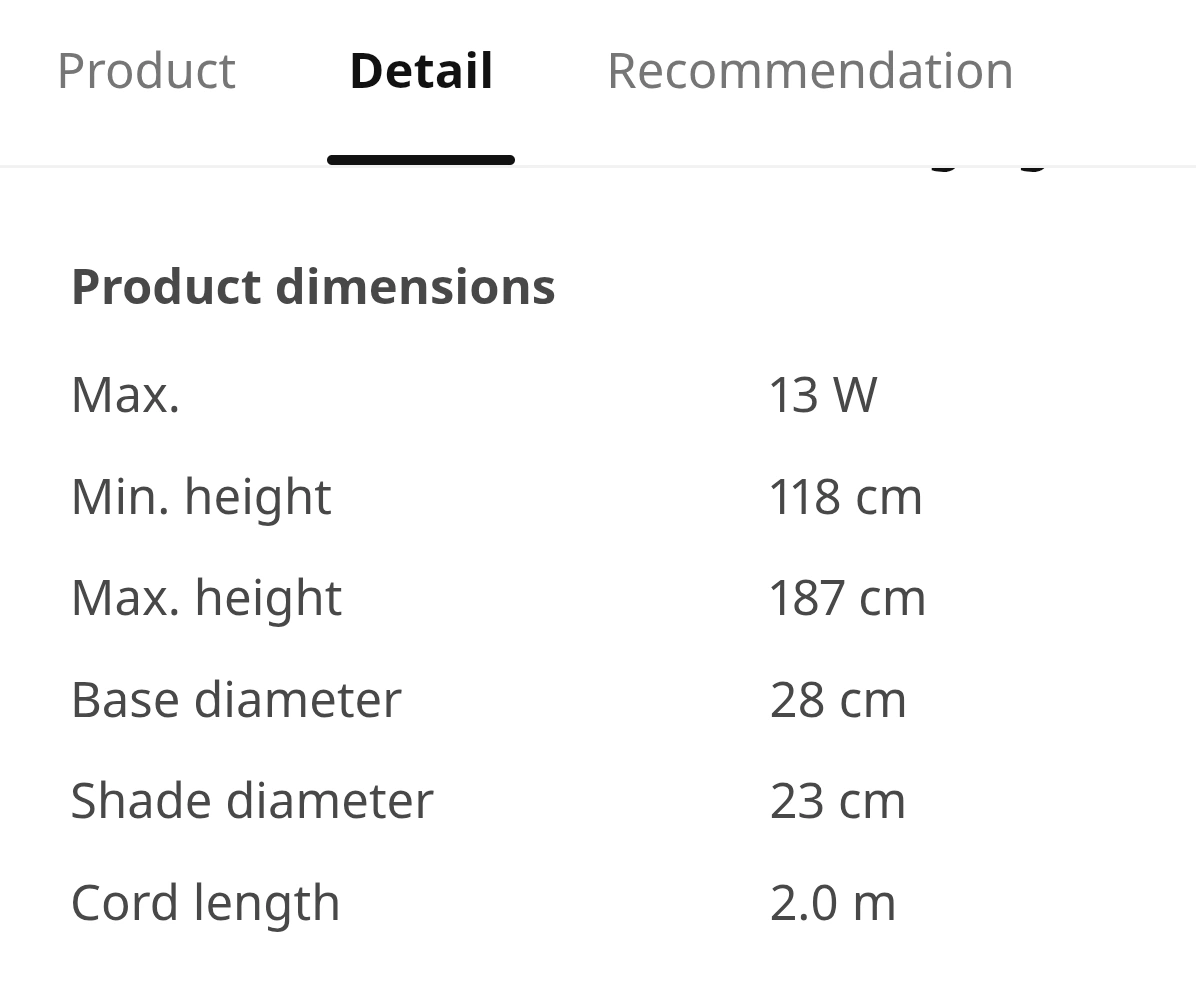The image size is (1196, 1002).
Task: Click the Base diameter label
Action: [x=236, y=699]
